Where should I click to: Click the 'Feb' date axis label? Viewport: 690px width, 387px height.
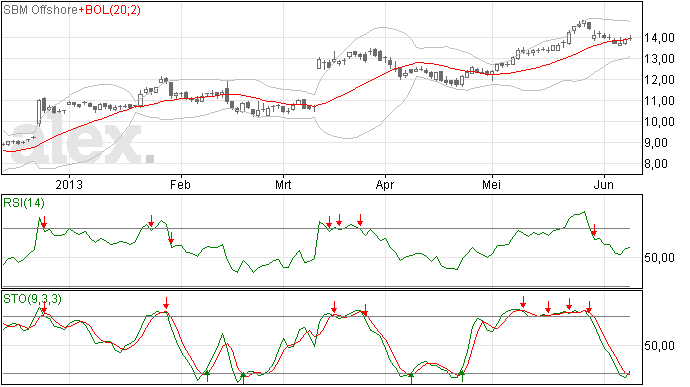pyautogui.click(x=180, y=184)
